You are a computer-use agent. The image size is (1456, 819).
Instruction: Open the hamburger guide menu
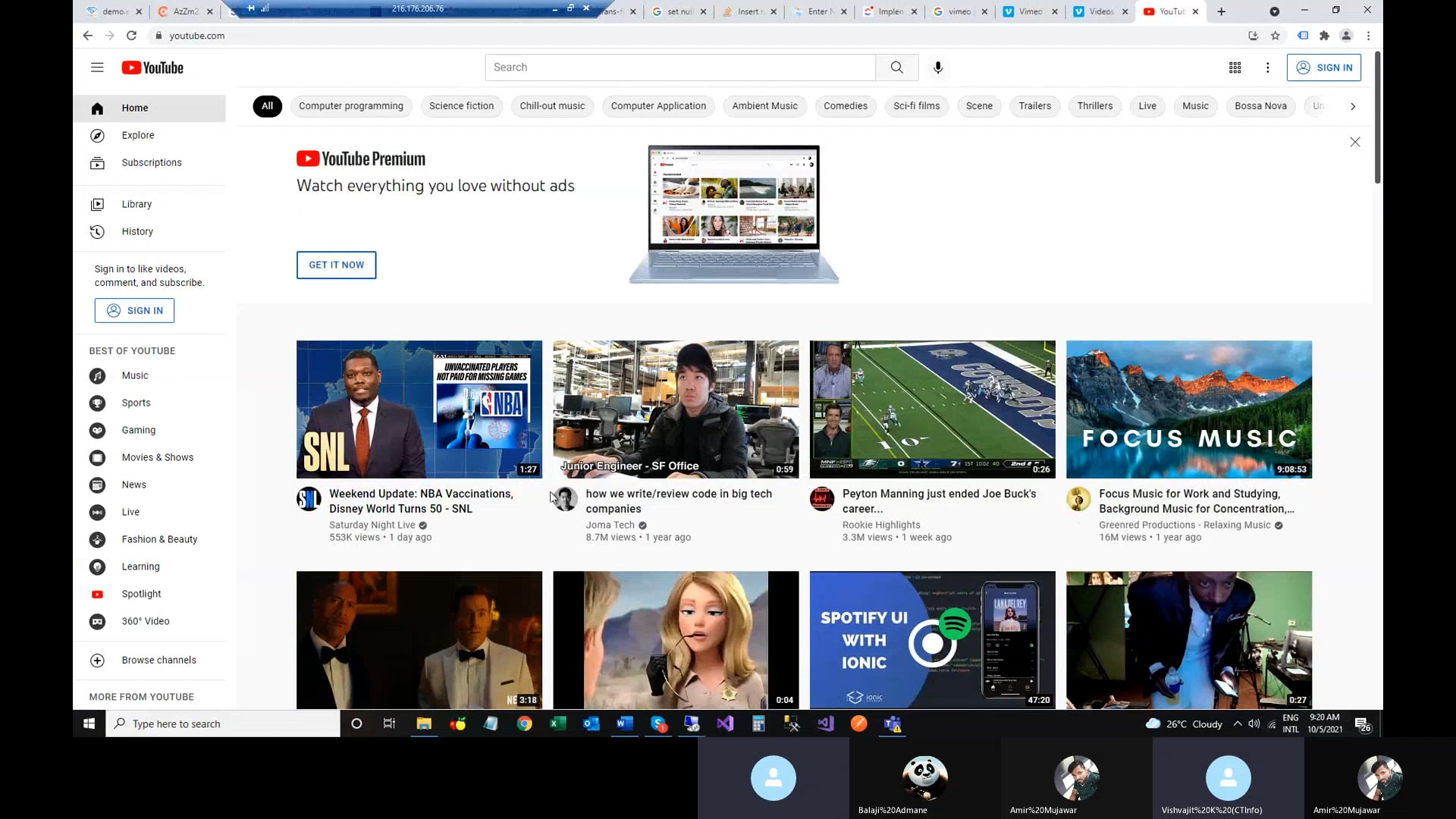coord(97,67)
